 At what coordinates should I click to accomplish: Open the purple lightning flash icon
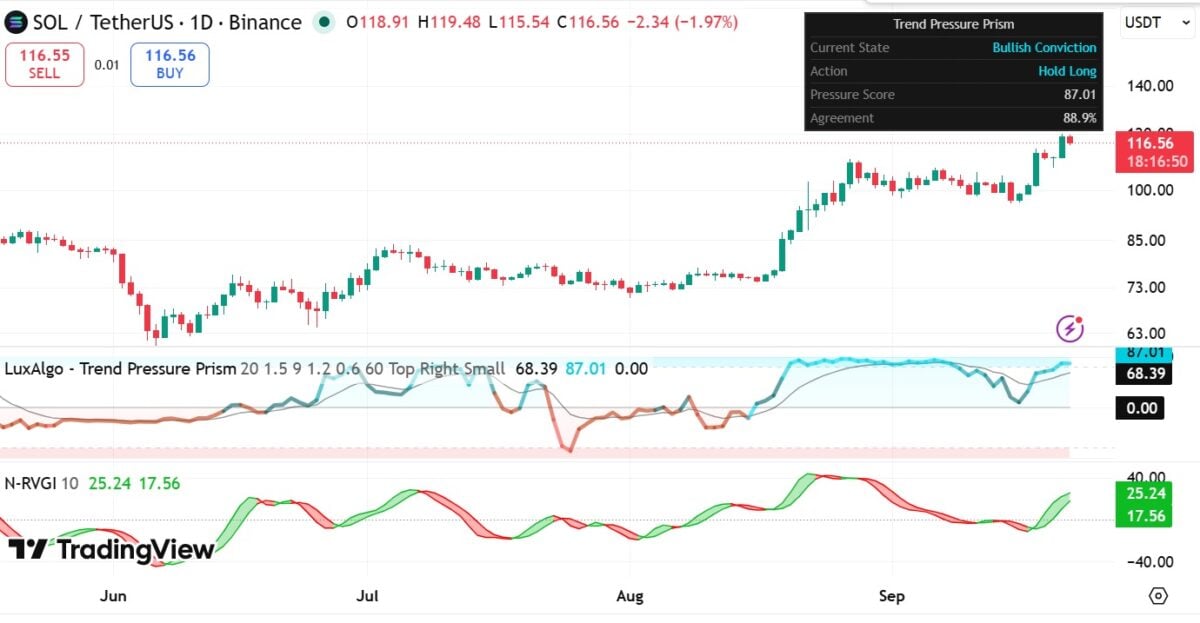[1070, 327]
